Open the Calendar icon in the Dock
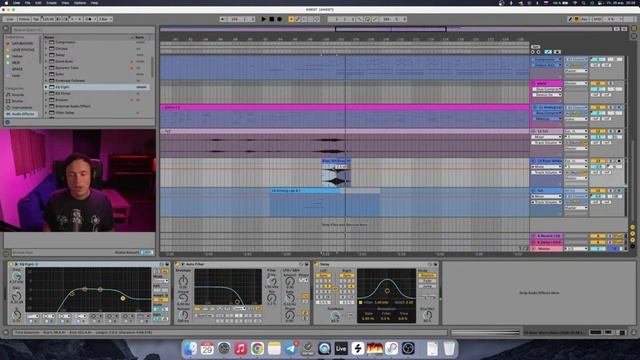Viewport: 640px width, 360px height. coord(207,349)
